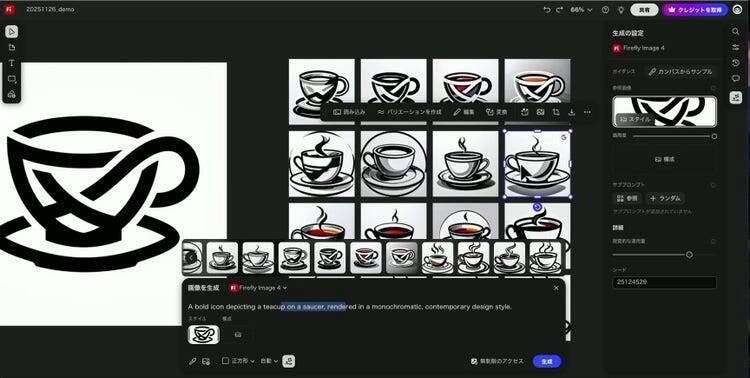Click the reference sub-prompt button
Screen dimensions: 750x378
tap(627, 198)
